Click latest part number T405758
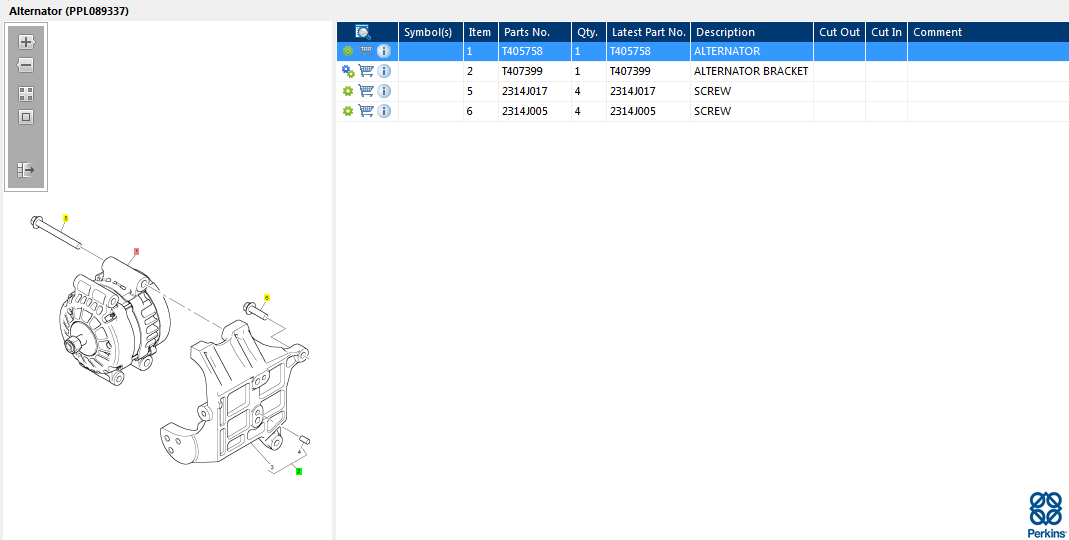 [630, 51]
